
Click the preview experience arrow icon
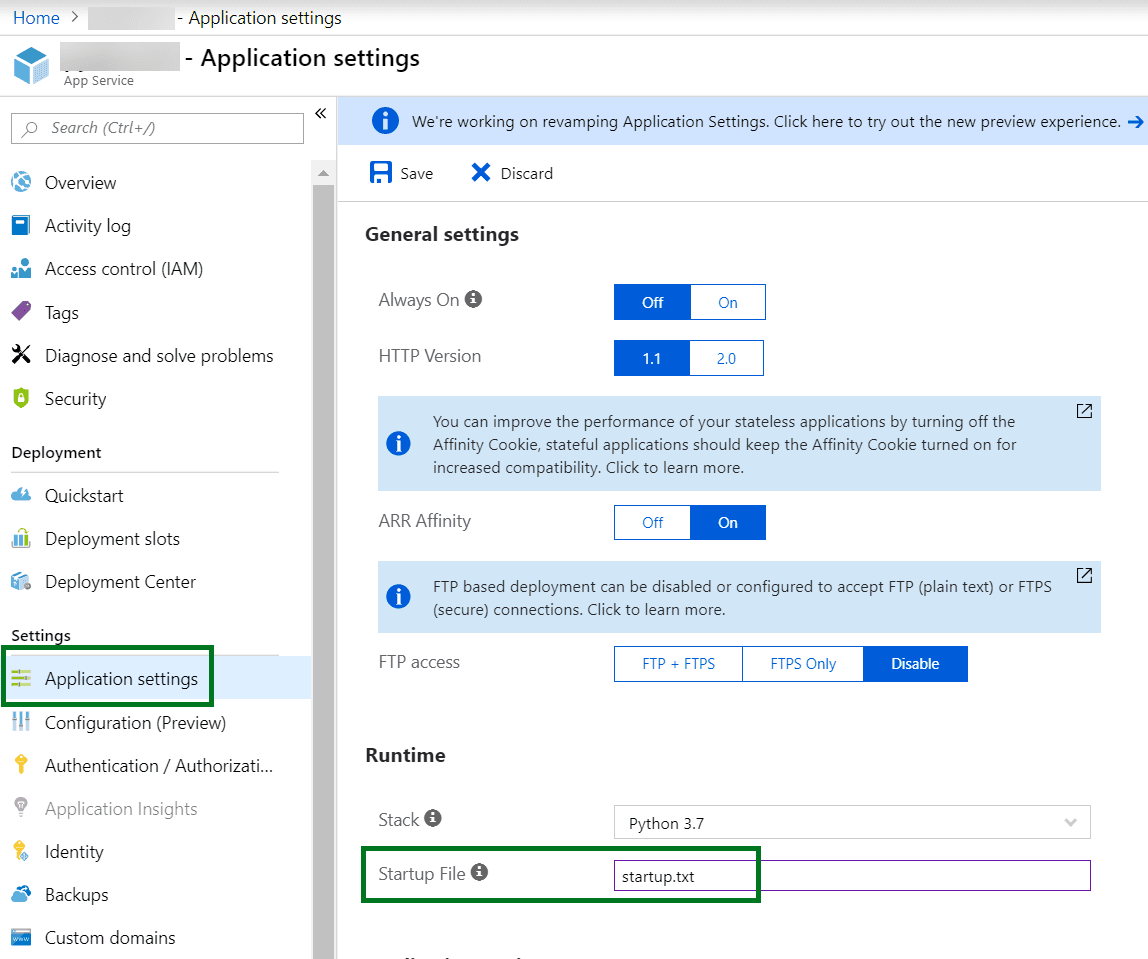tap(1135, 122)
